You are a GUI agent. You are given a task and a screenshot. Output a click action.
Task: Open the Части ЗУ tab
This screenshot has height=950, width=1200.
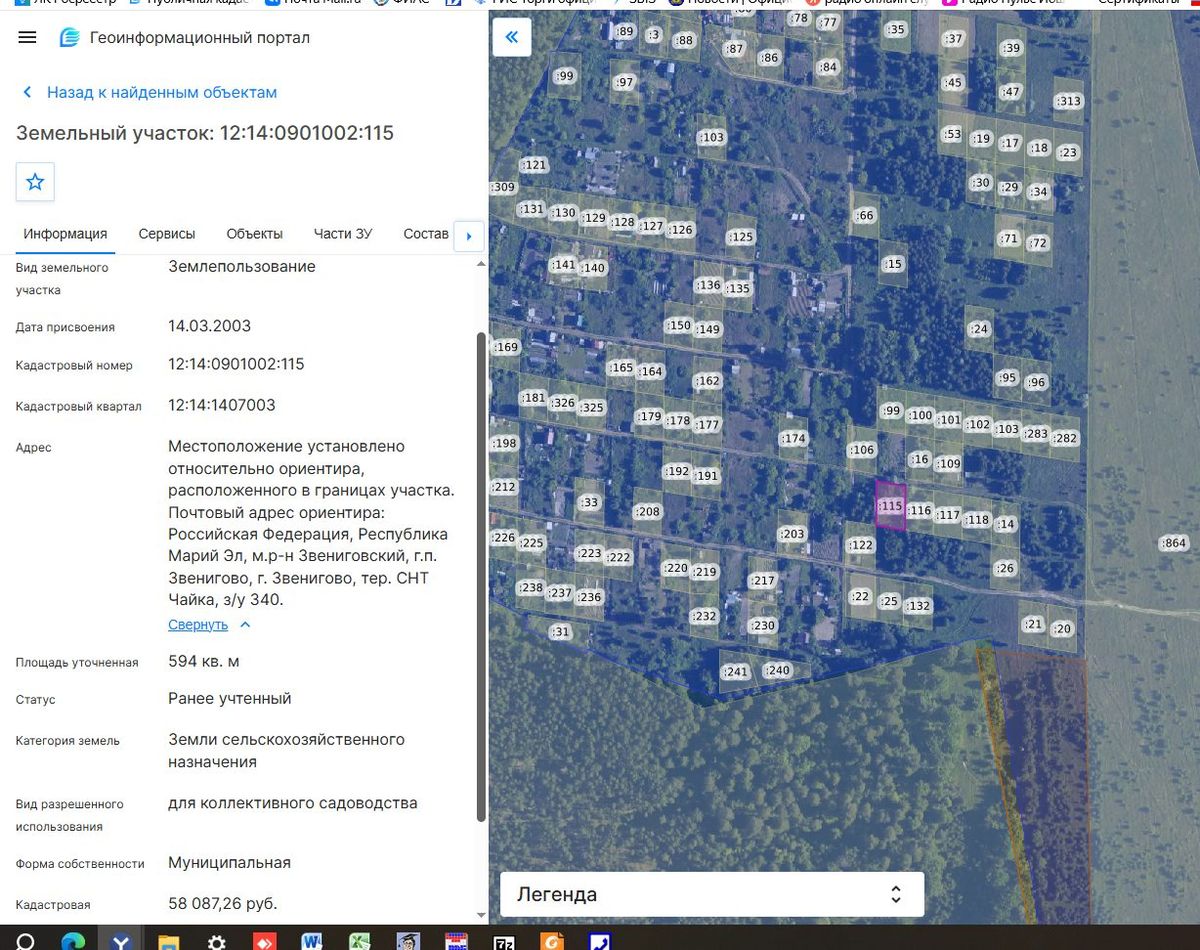pyautogui.click(x=343, y=233)
